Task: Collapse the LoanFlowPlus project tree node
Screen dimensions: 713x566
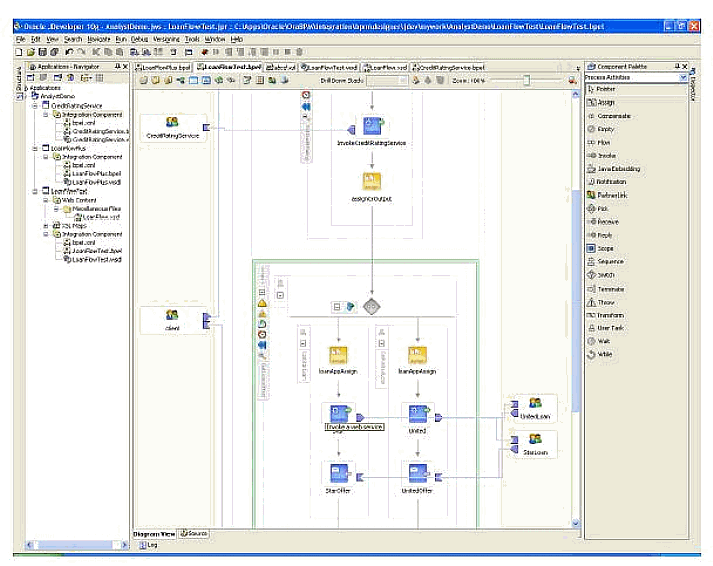Action: point(36,148)
